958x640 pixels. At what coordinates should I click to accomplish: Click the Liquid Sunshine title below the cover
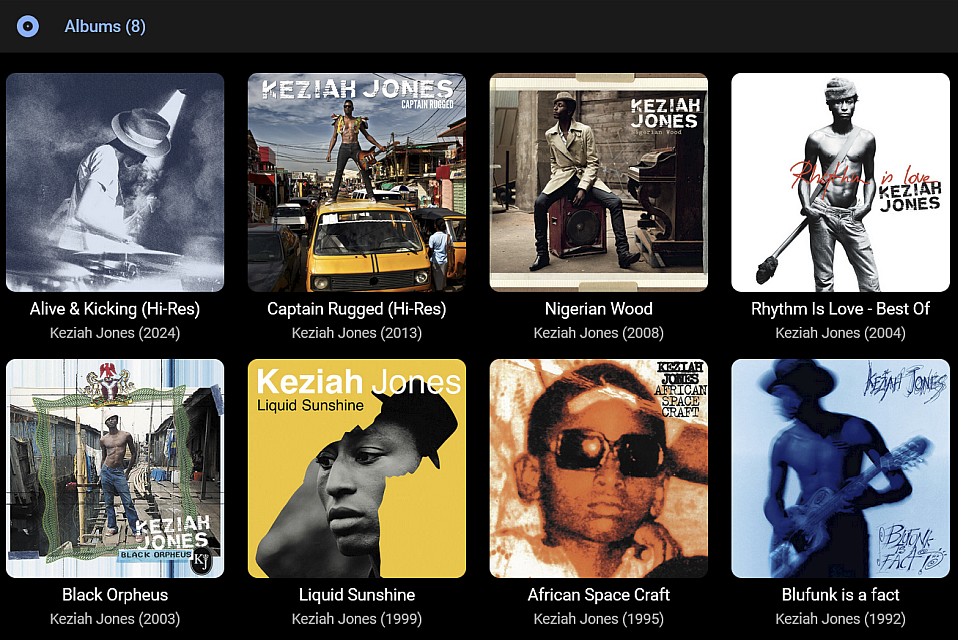pyautogui.click(x=357, y=595)
